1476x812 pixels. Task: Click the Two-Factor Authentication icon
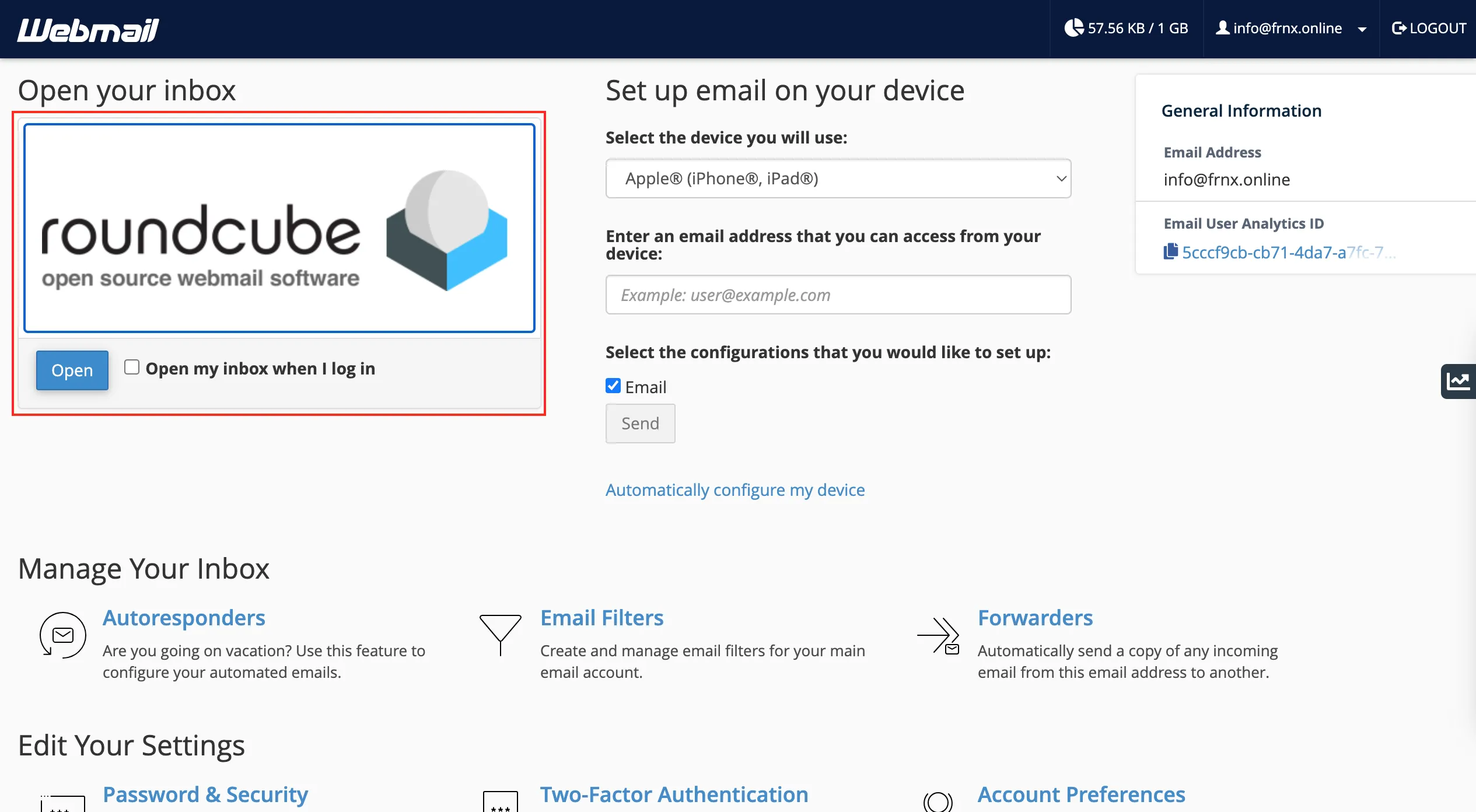coord(501,801)
